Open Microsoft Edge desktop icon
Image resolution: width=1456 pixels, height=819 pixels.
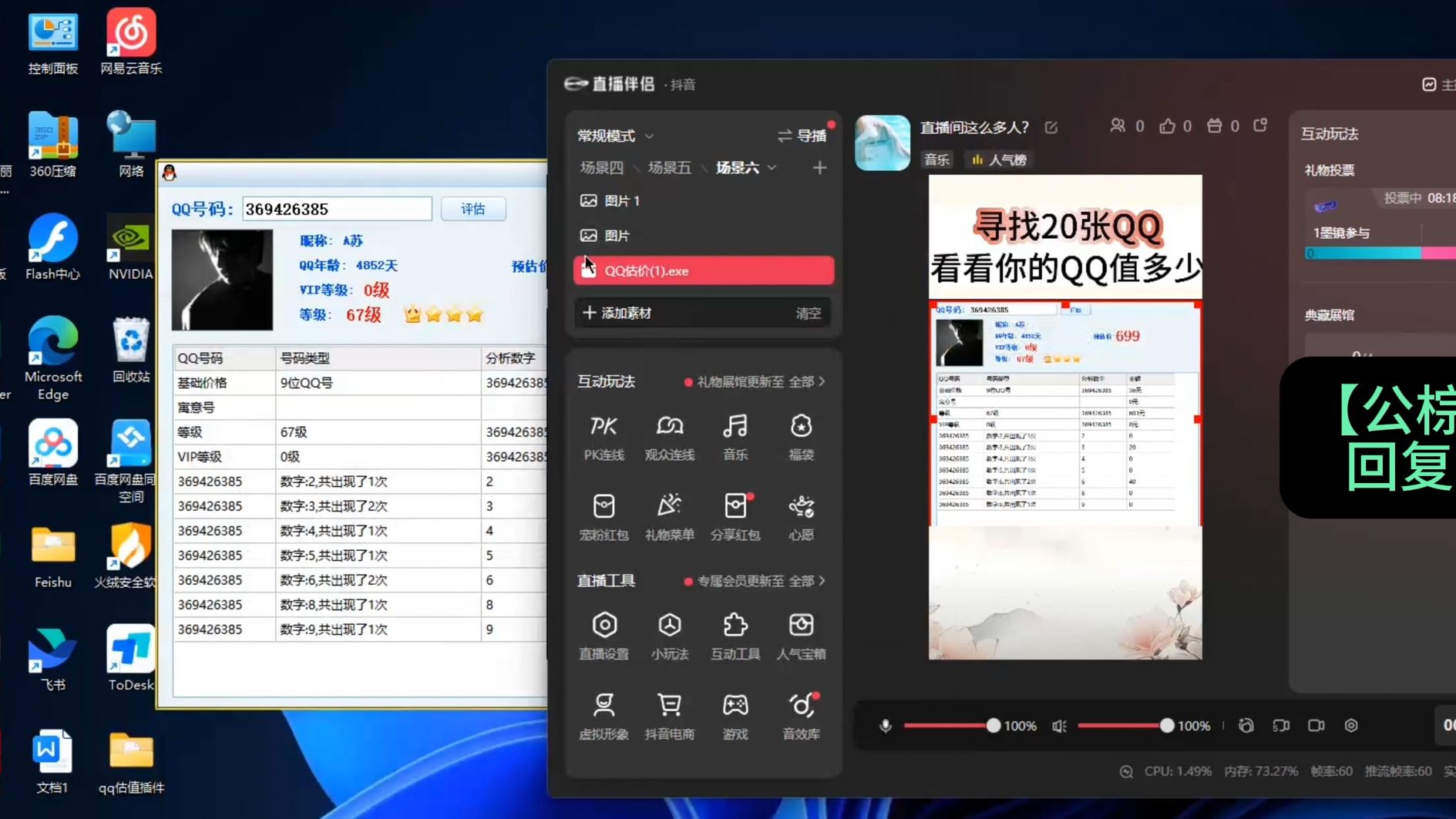coord(53,358)
